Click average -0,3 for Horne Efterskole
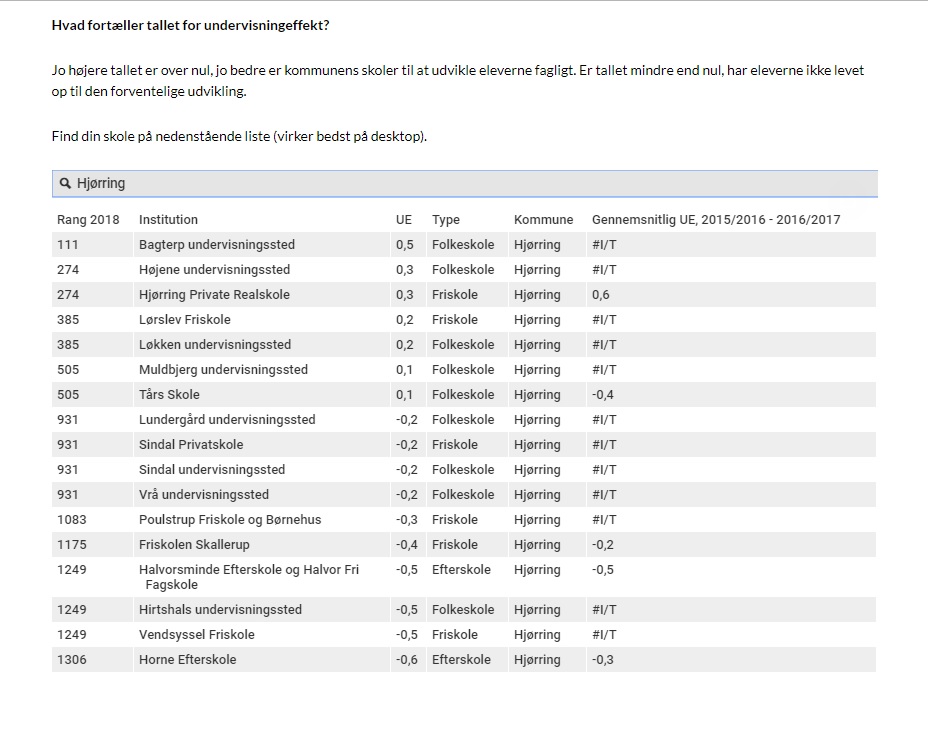928x736 pixels. click(602, 660)
